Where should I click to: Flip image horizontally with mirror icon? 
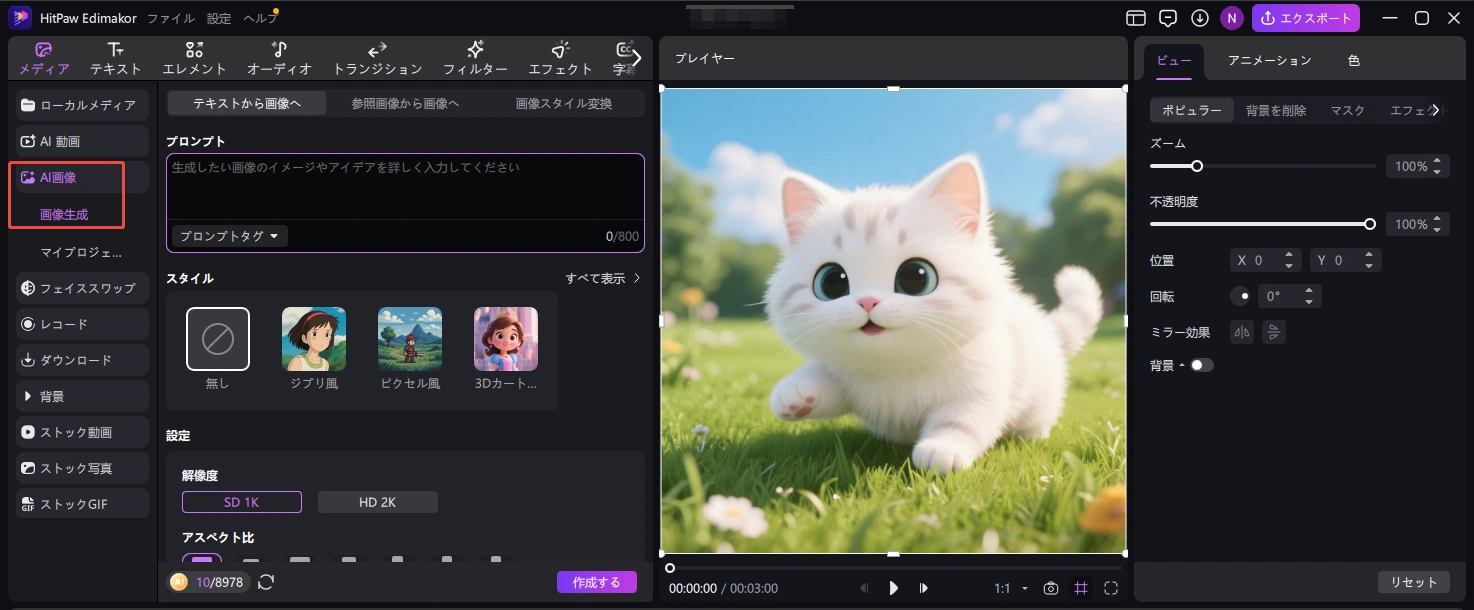tap(1242, 332)
